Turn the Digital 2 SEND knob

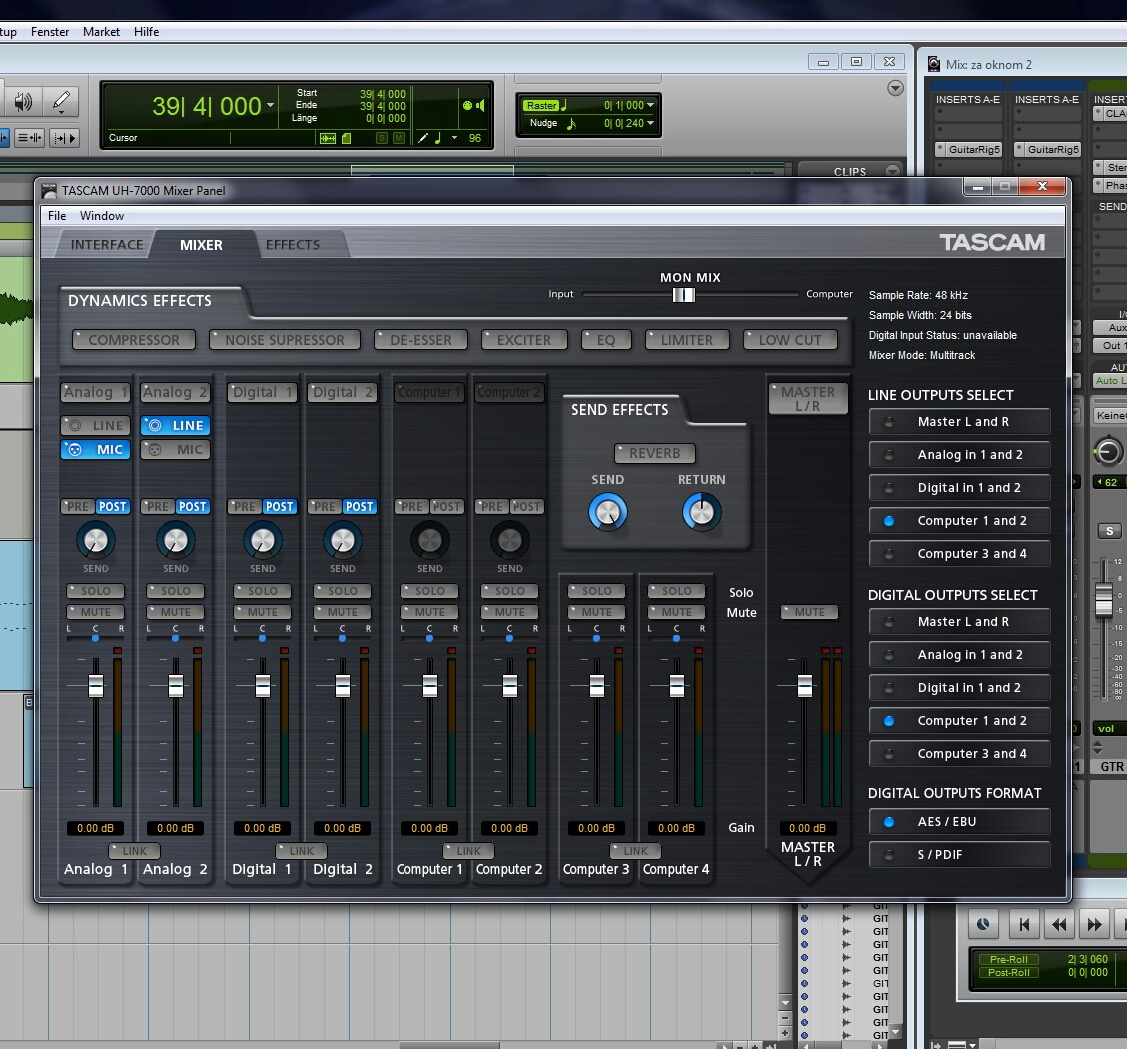click(342, 541)
